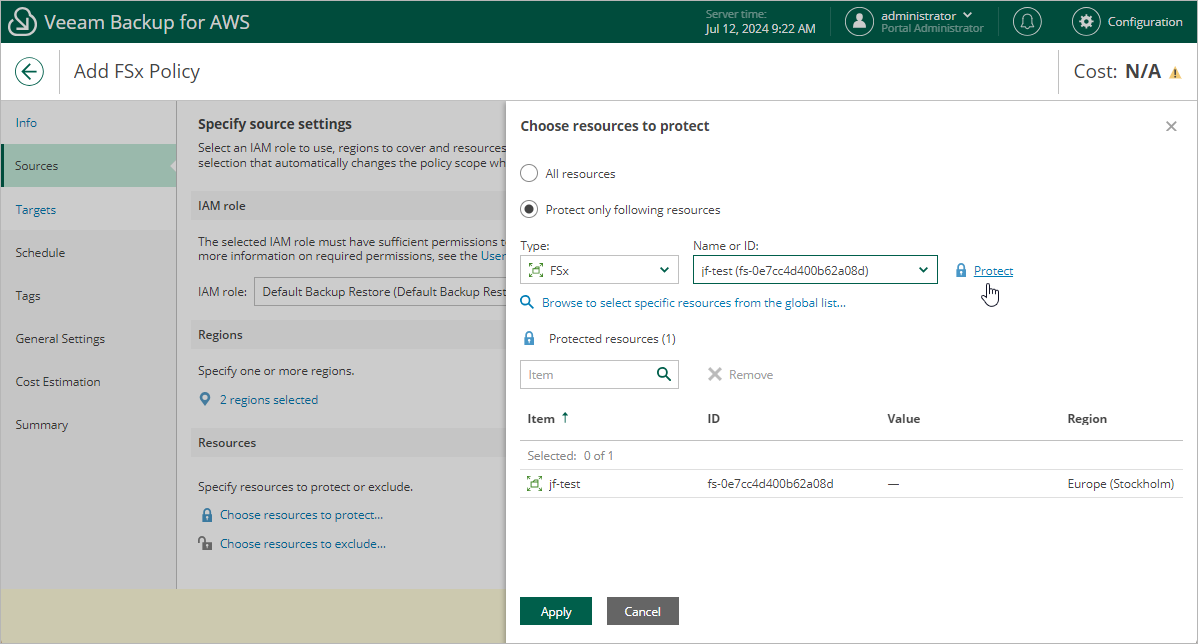Go to the Sources step

click(89, 166)
